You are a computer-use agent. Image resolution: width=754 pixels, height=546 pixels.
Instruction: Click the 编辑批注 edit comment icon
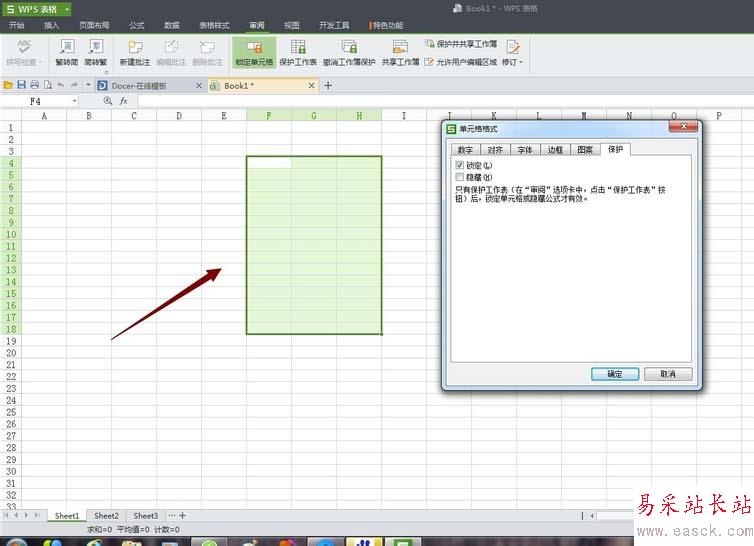click(x=171, y=48)
